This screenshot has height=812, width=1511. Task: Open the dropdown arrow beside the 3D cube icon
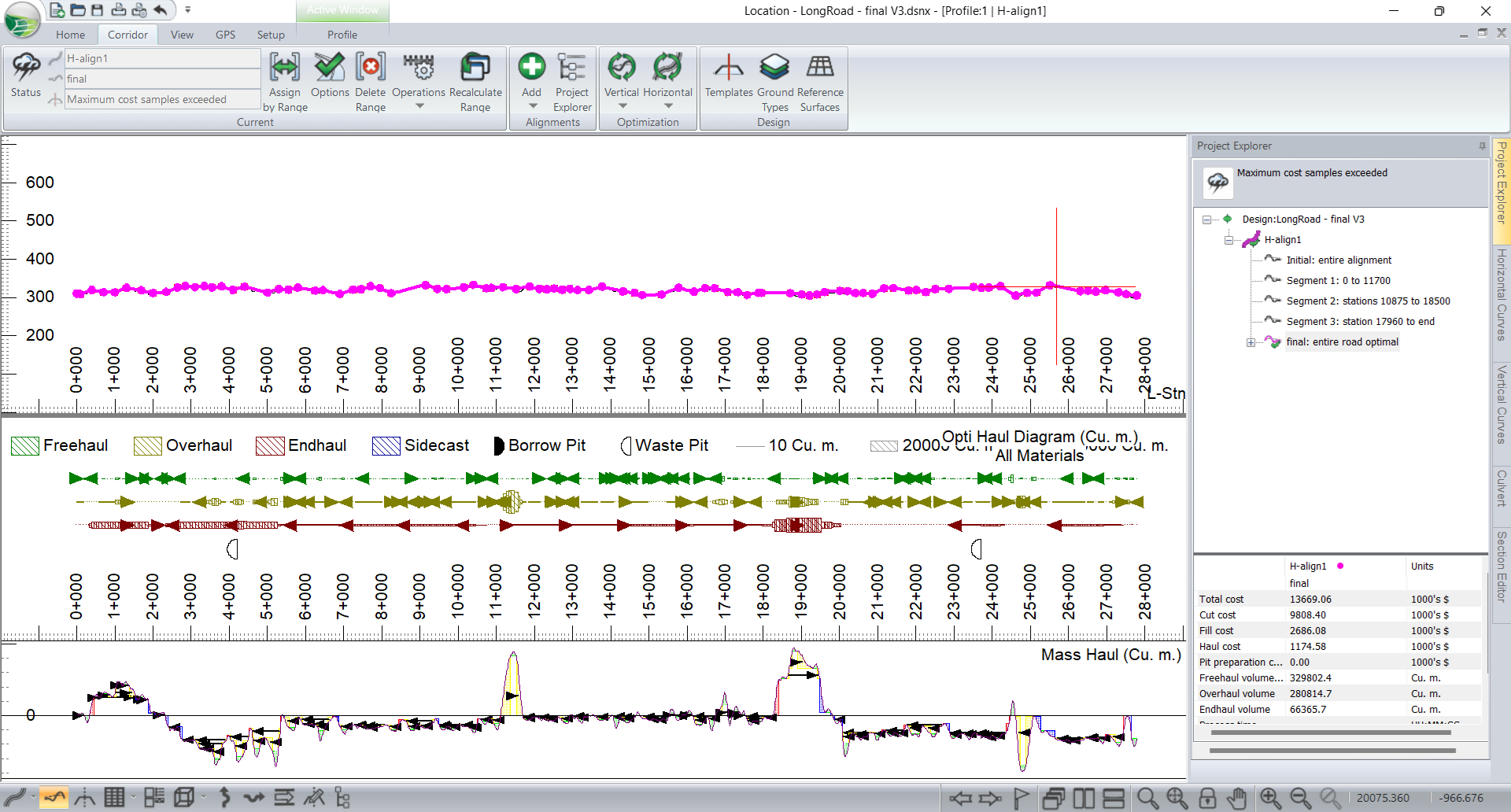(203, 798)
